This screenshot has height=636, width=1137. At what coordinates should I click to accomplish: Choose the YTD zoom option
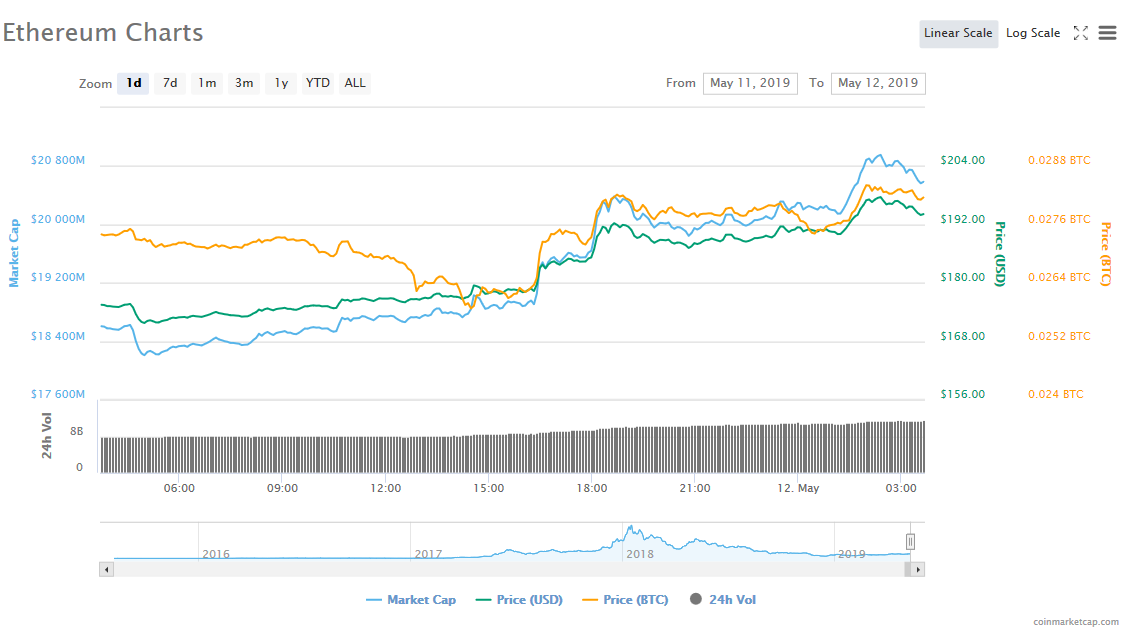coord(318,83)
